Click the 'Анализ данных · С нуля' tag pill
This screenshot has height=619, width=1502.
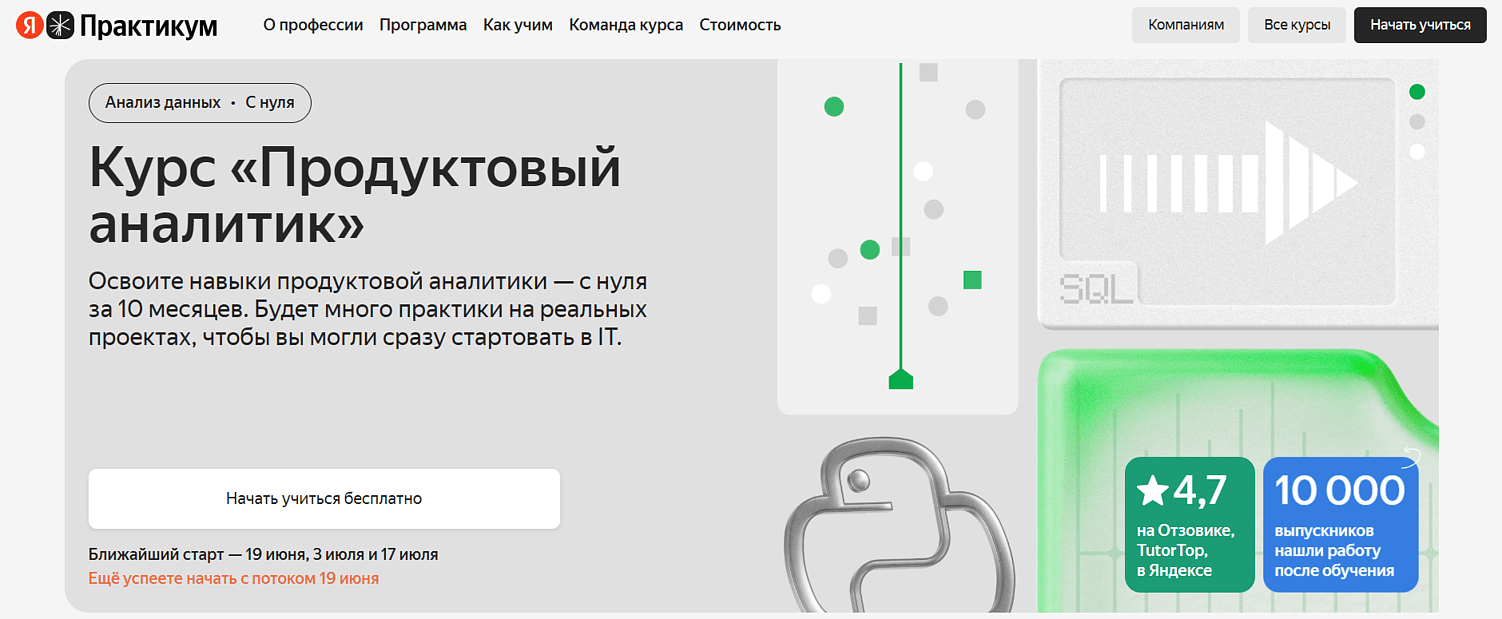pyautogui.click(x=200, y=103)
